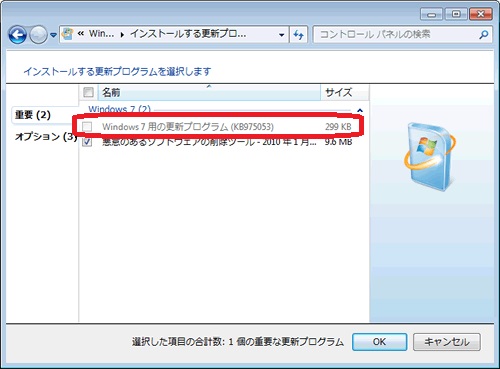Click the キャンセル button
Image resolution: width=500 pixels, height=369 pixels.
click(447, 342)
